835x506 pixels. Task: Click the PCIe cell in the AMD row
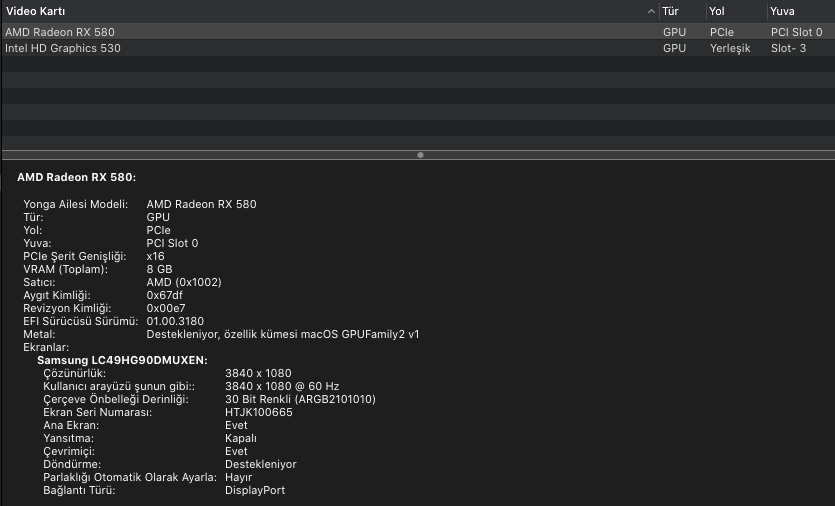722,32
